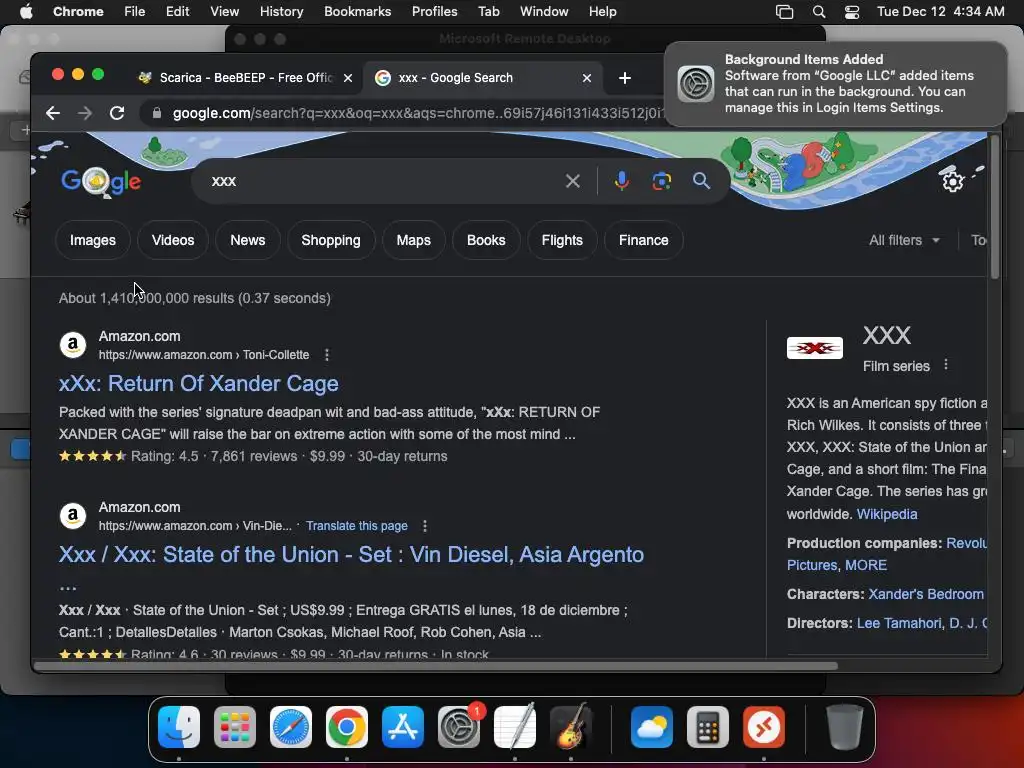This screenshot has width=1024, height=768.
Task: Filter results by Flights
Action: pos(562,240)
